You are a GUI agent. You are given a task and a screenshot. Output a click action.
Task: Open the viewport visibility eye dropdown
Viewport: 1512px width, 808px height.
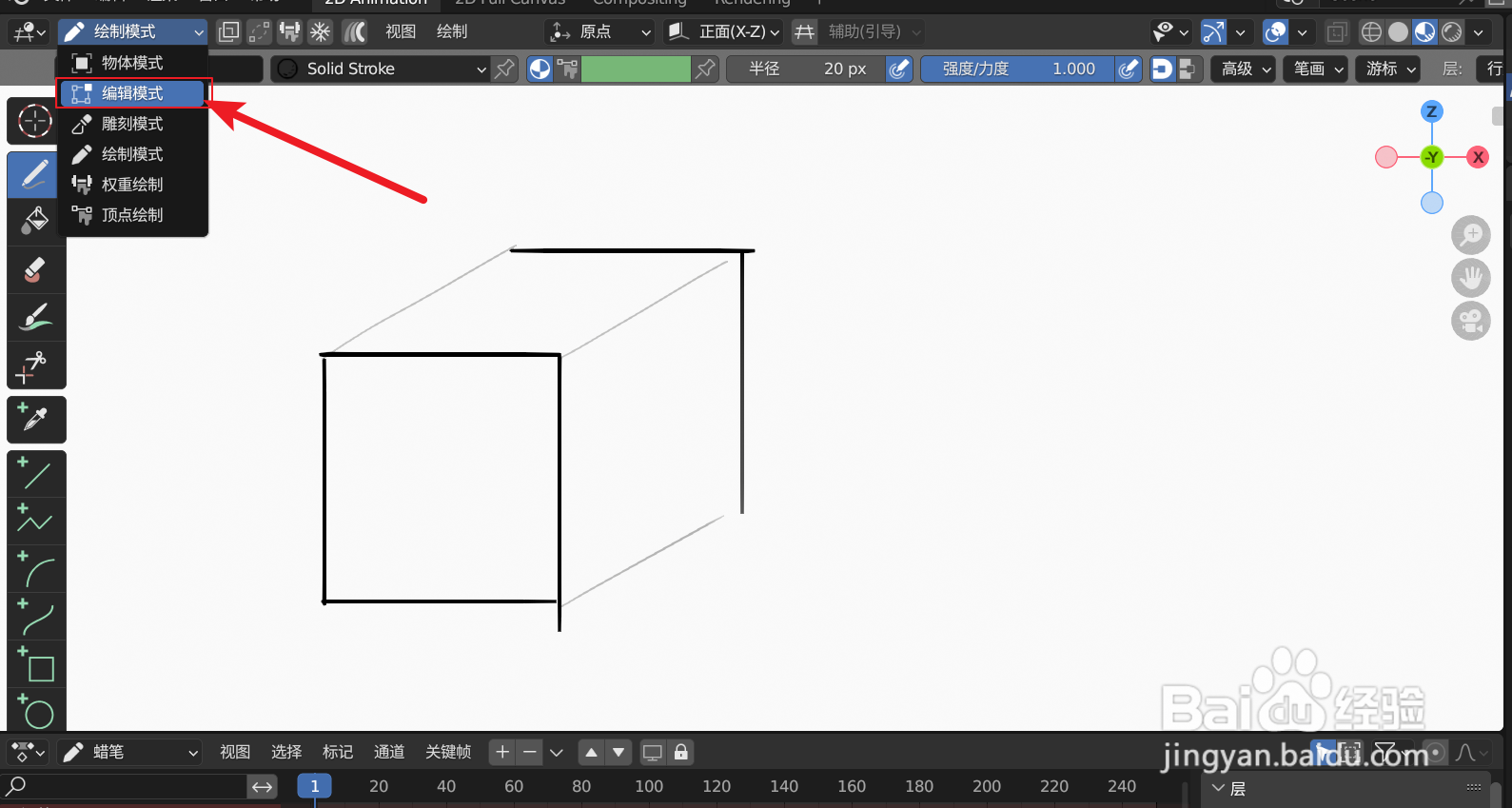tap(1170, 32)
